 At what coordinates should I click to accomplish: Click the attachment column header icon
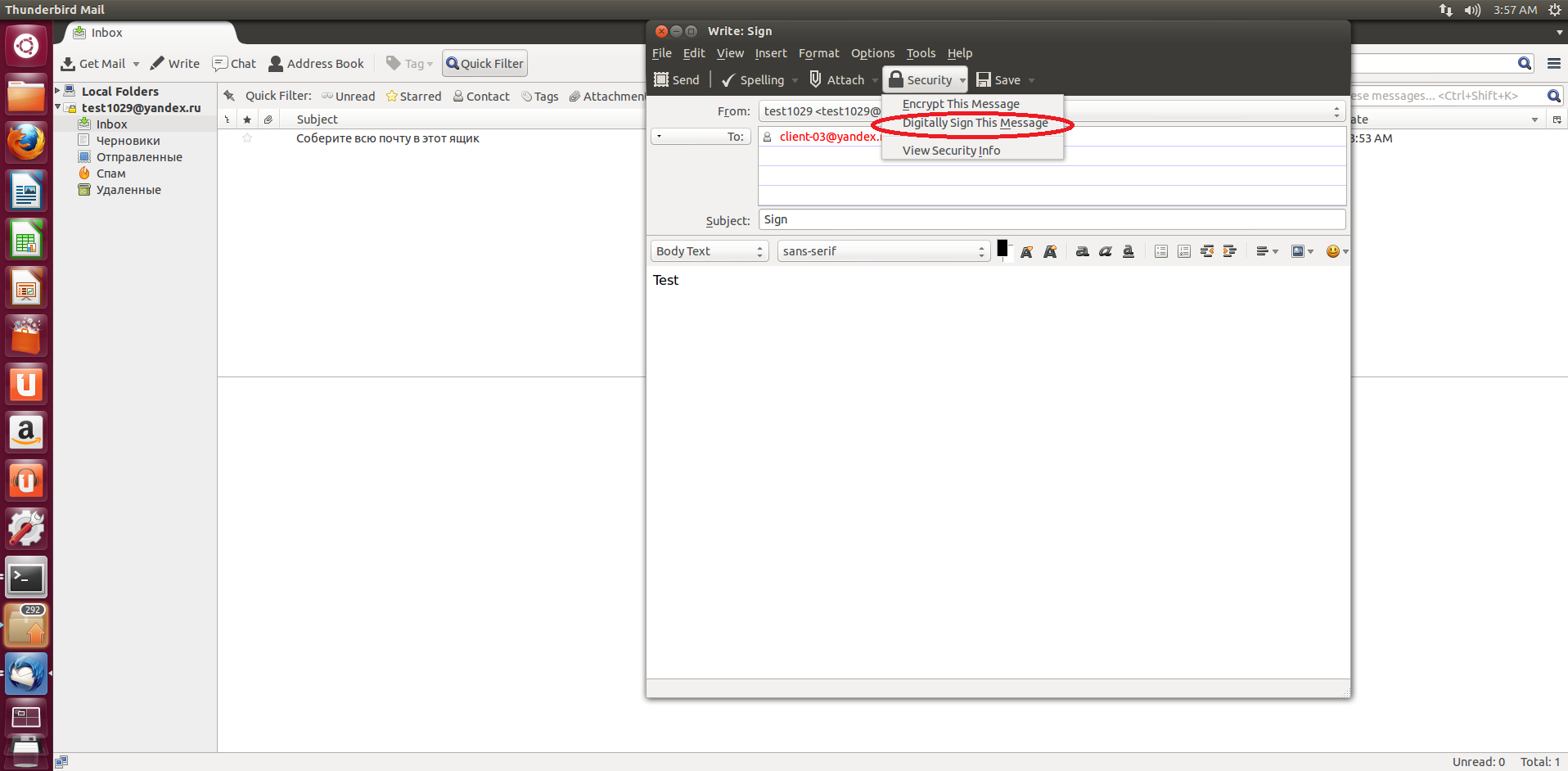point(268,119)
